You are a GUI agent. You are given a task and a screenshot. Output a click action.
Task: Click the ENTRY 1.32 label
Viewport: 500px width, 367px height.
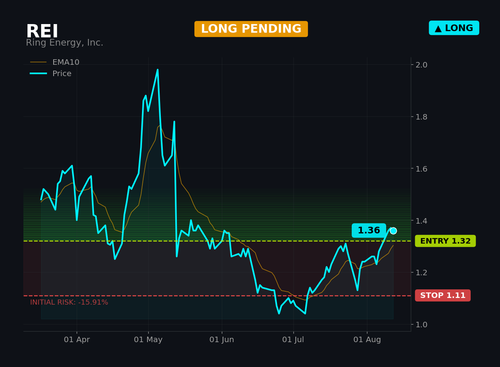pyautogui.click(x=445, y=241)
